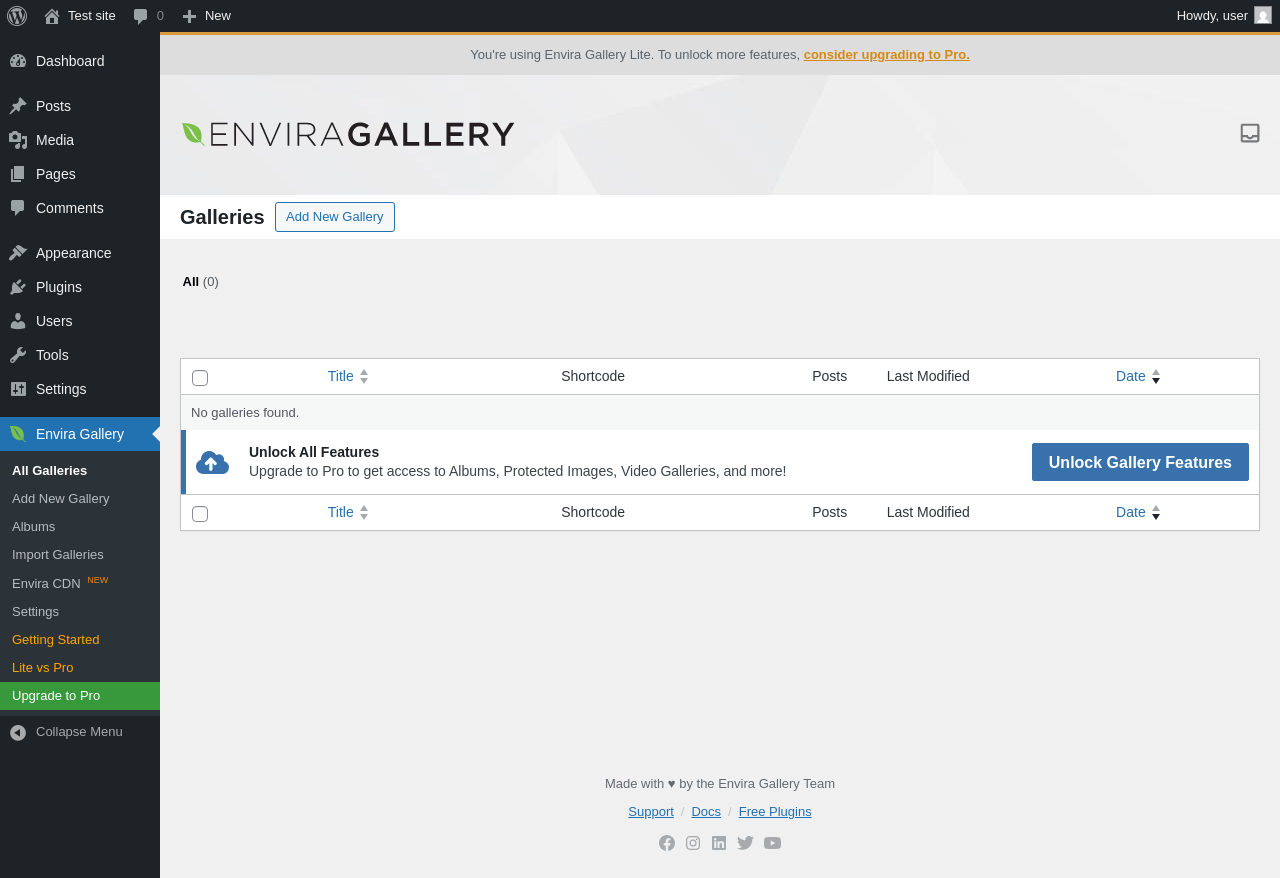Tick select-all checkbox in table footer
This screenshot has height=878, width=1280.
click(x=200, y=514)
